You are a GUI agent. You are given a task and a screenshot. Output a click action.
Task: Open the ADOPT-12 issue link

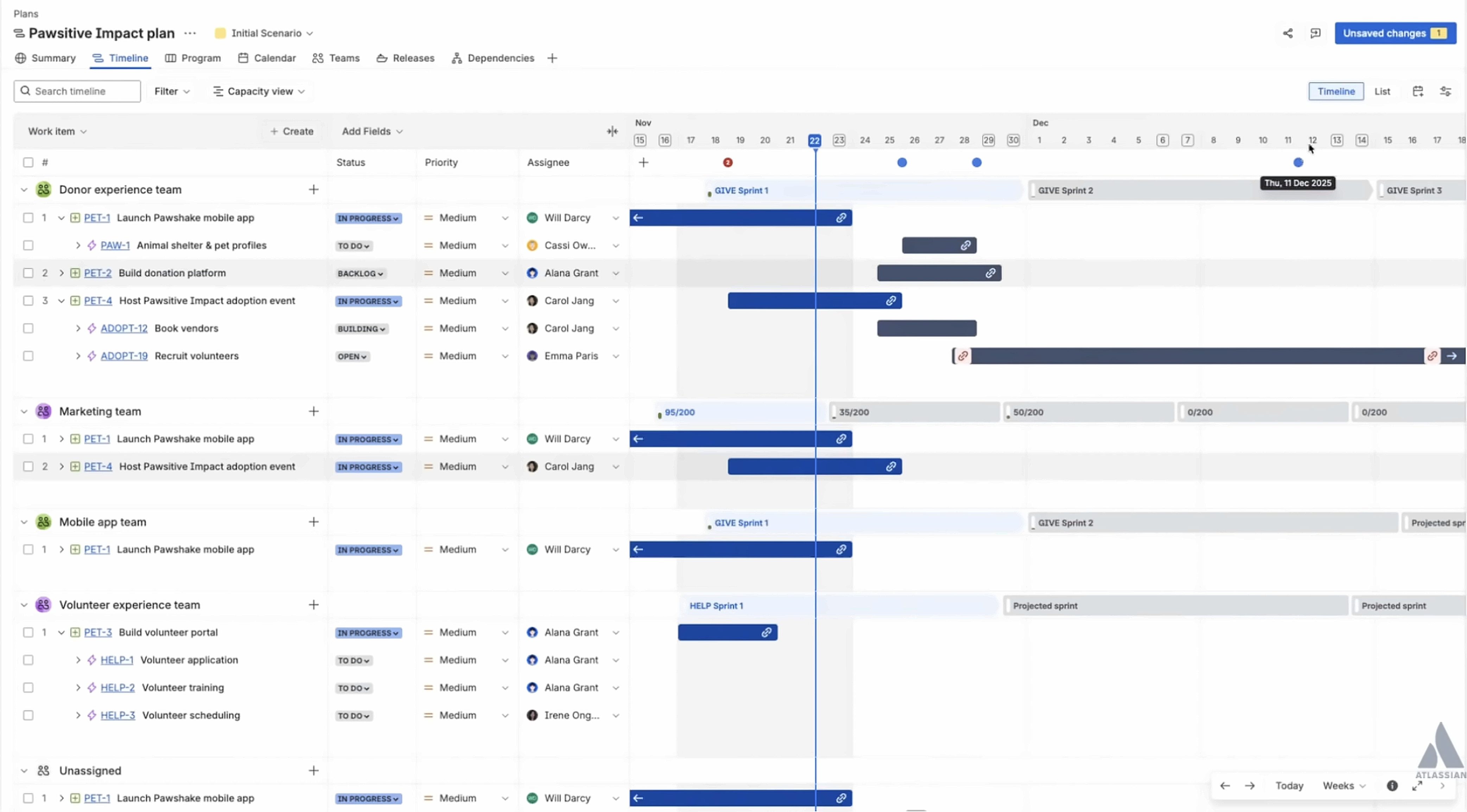[124, 328]
